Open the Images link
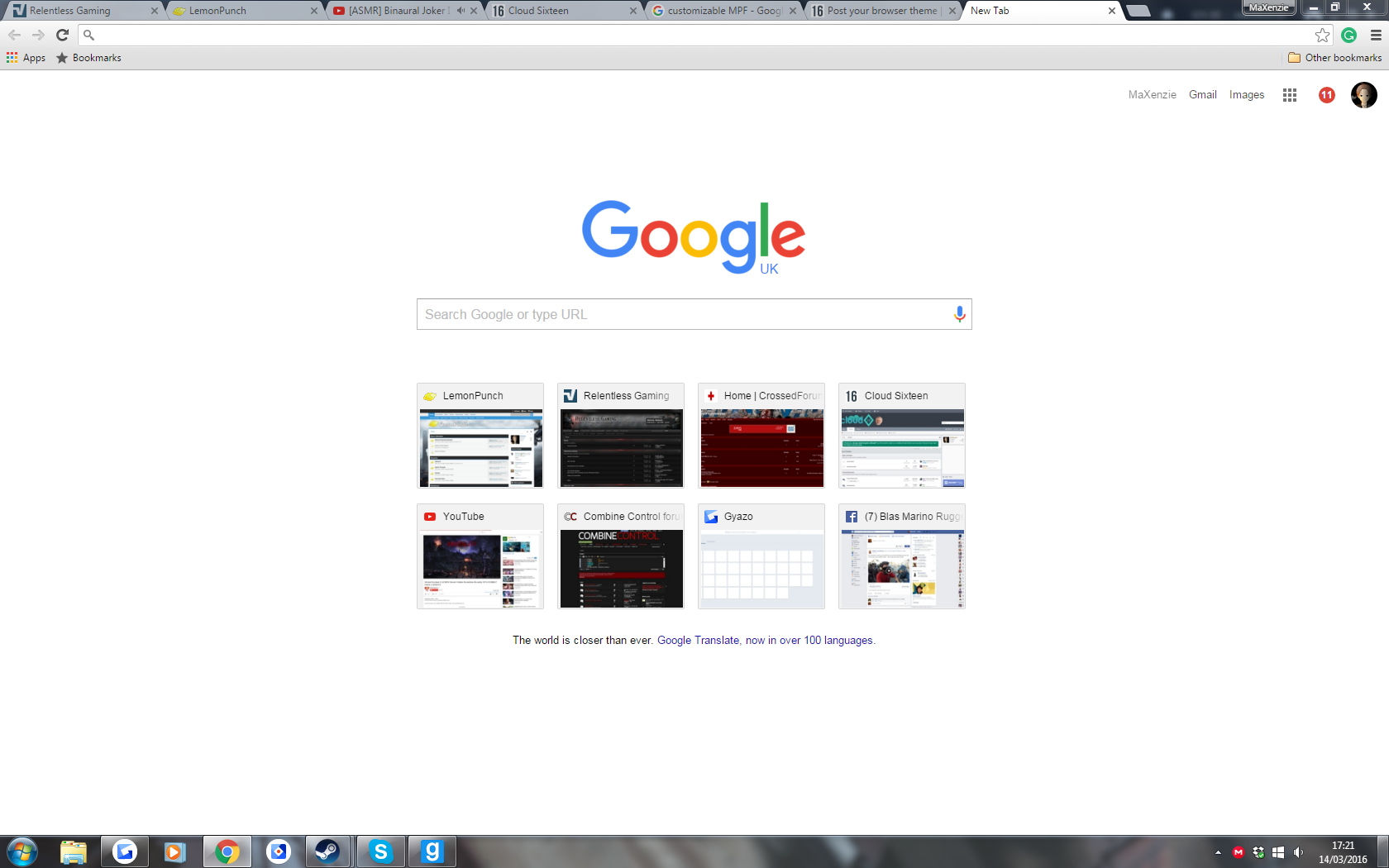The height and width of the screenshot is (868, 1389). [1246, 95]
